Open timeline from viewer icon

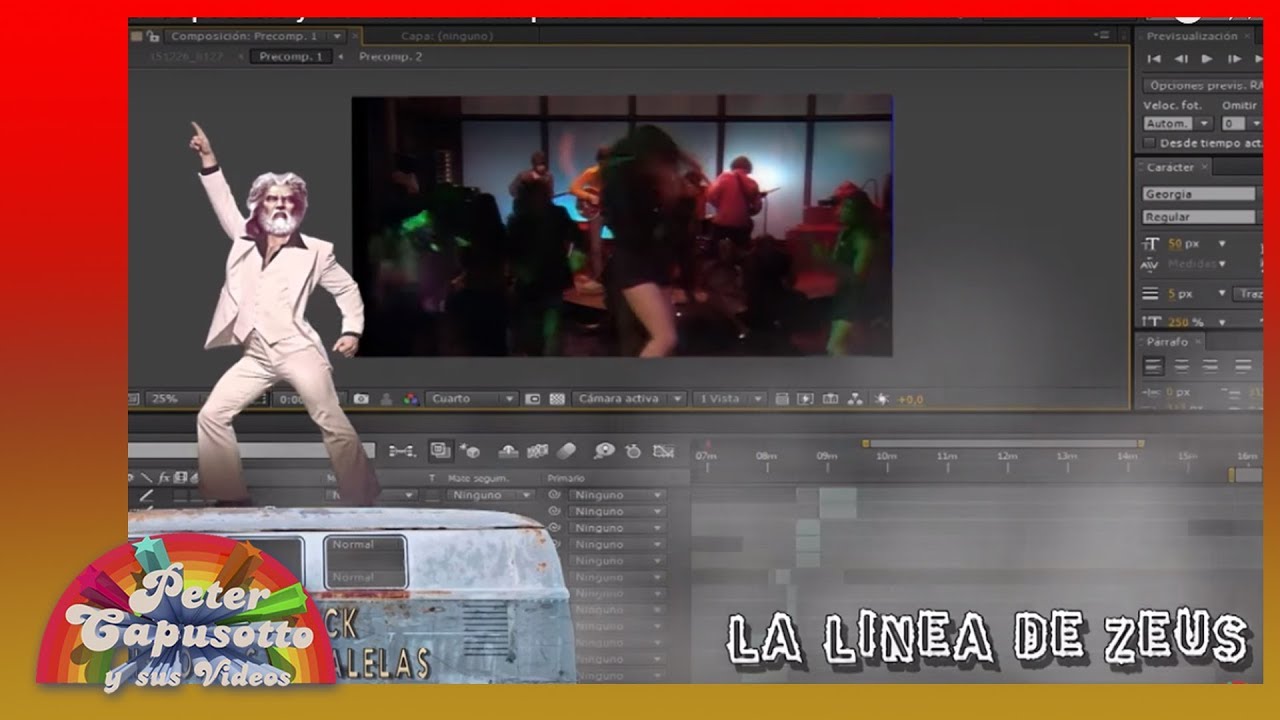830,399
